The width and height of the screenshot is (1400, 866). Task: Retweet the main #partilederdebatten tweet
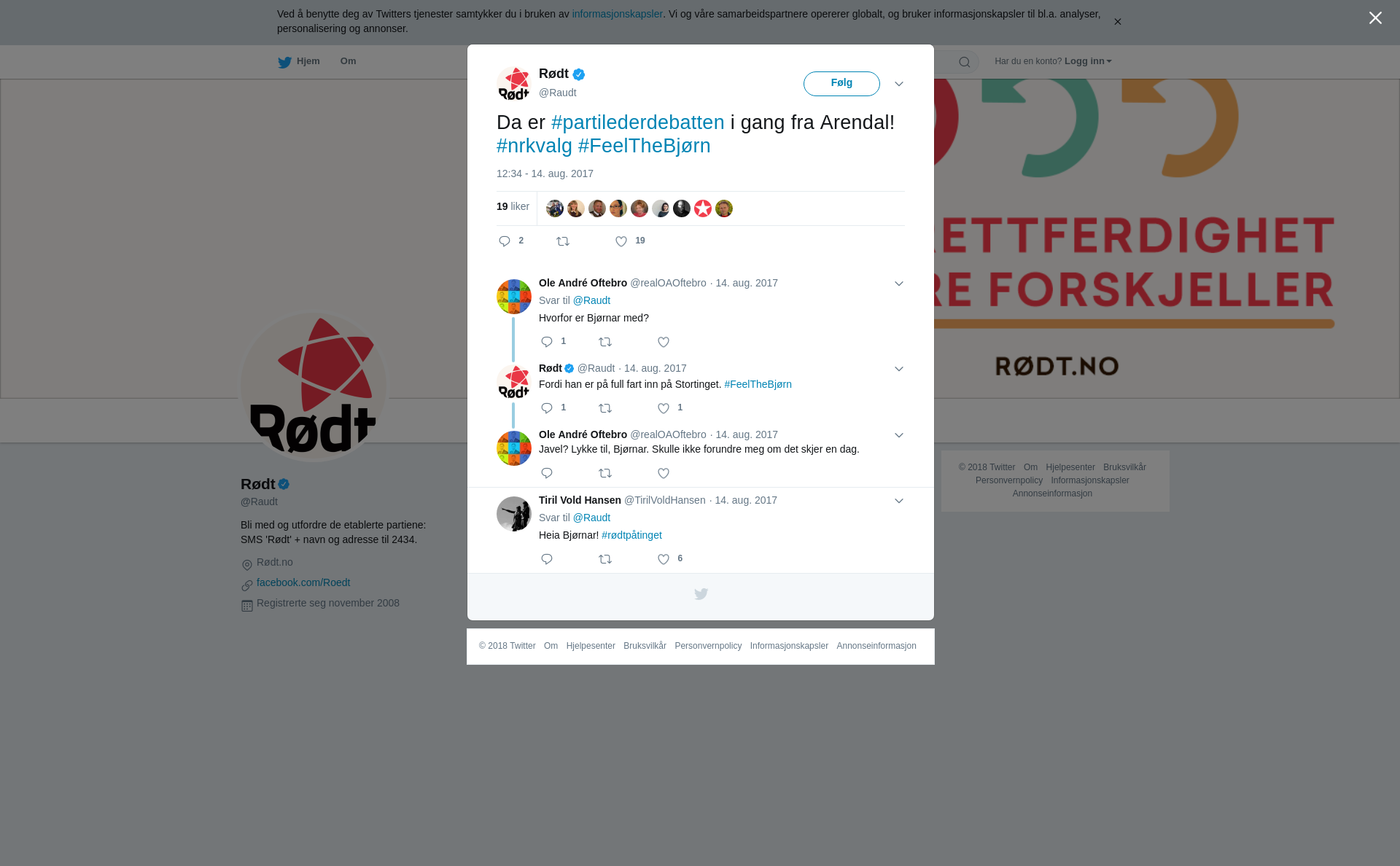point(563,241)
